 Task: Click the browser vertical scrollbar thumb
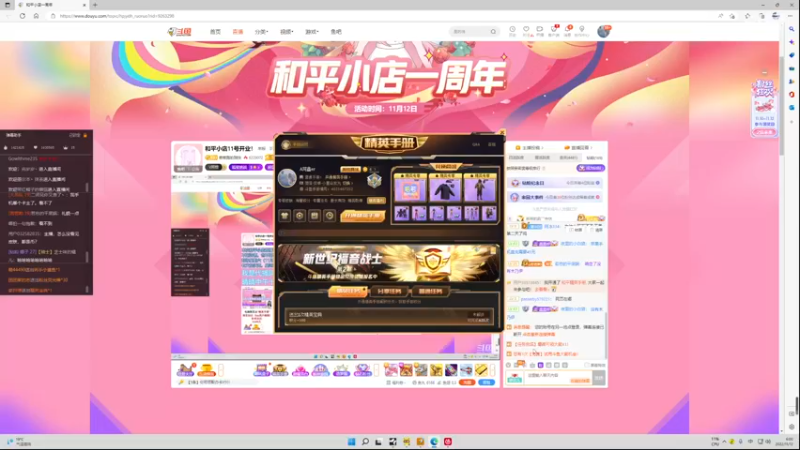[x=782, y=107]
